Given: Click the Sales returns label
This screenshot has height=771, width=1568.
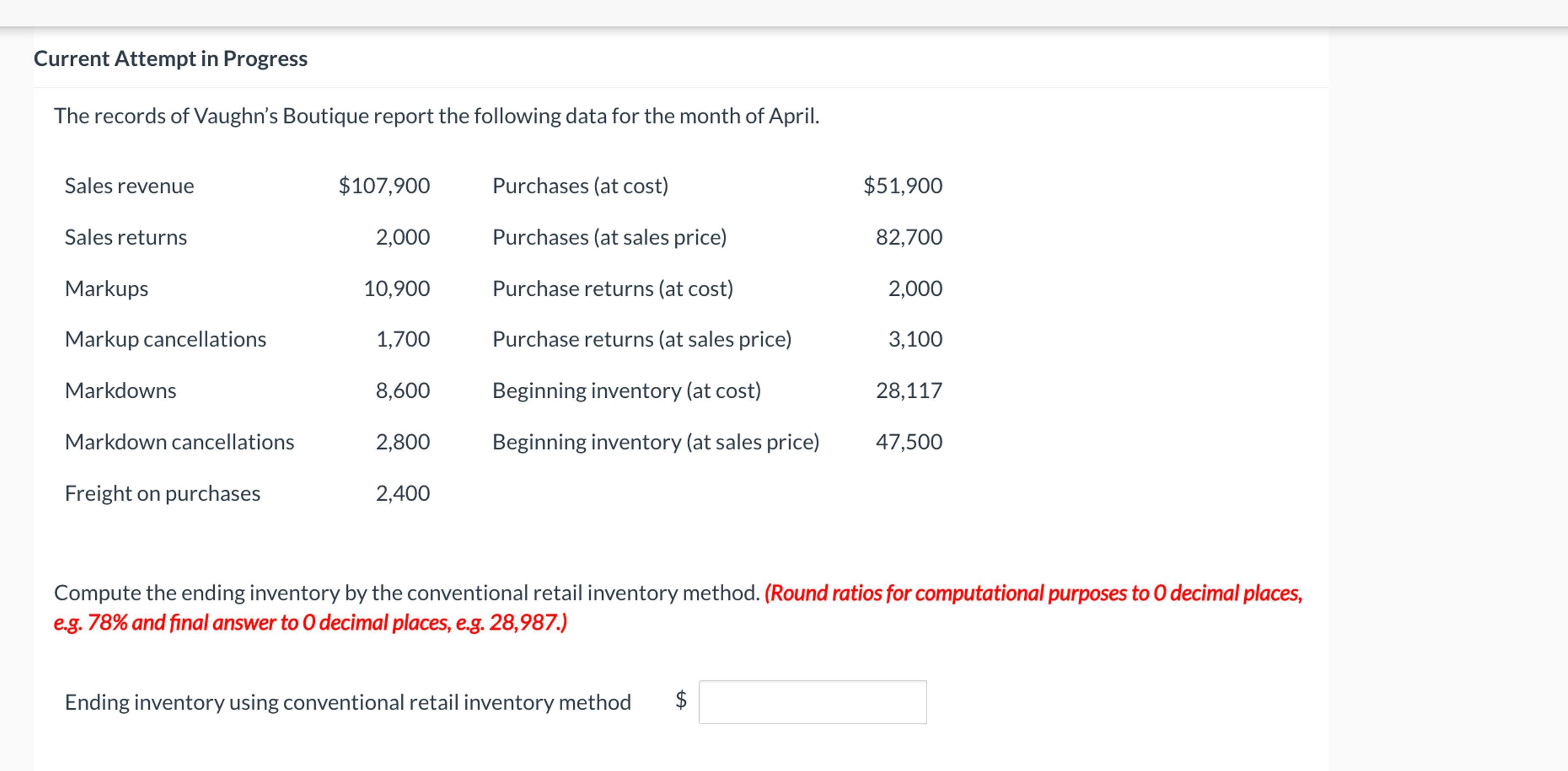Looking at the screenshot, I should (x=125, y=237).
